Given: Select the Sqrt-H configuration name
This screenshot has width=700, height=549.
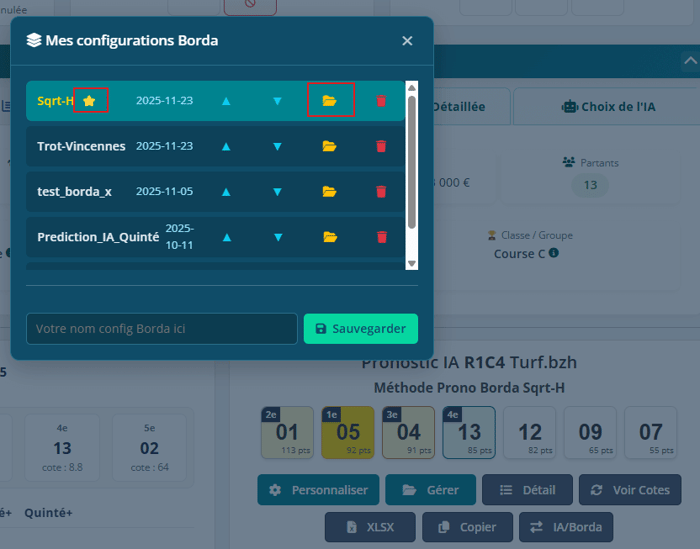Looking at the screenshot, I should pos(55,101).
